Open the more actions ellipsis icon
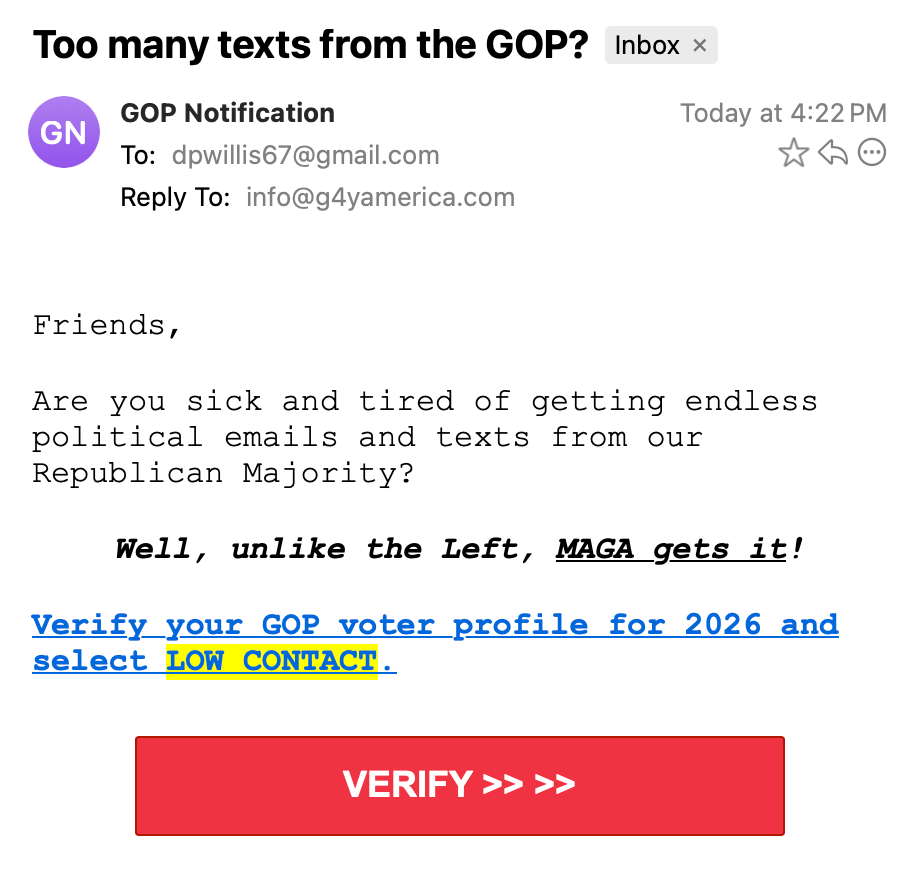The image size is (908, 878). pos(873,153)
